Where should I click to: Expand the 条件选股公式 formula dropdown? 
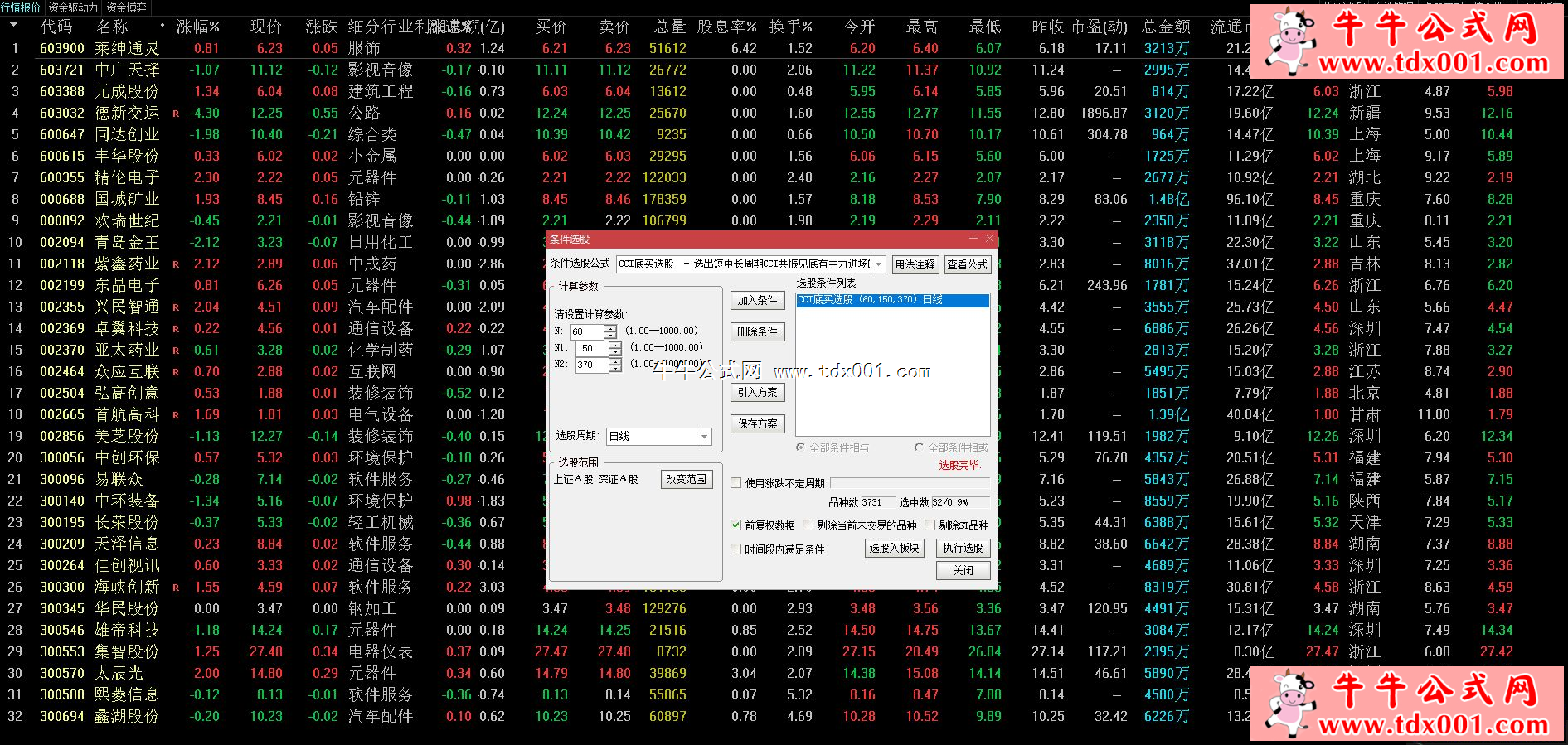[880, 264]
